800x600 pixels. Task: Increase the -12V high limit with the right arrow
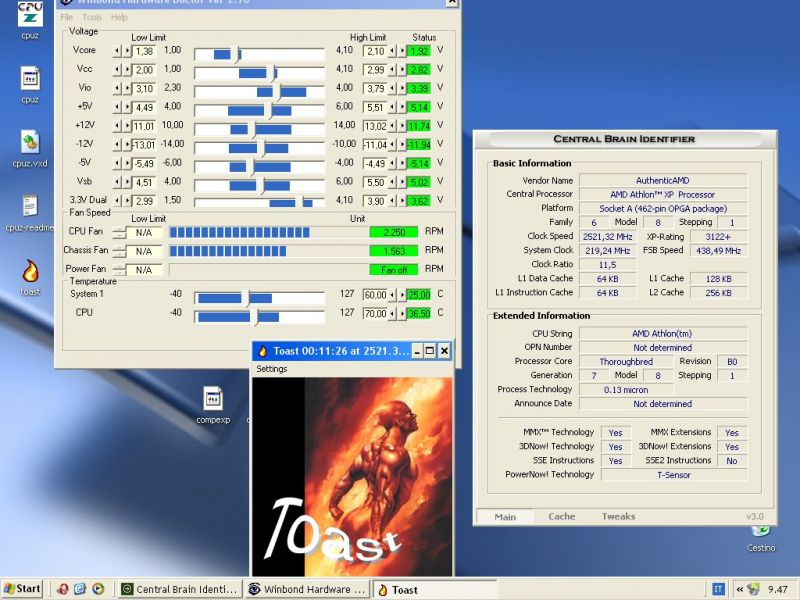[x=402, y=145]
